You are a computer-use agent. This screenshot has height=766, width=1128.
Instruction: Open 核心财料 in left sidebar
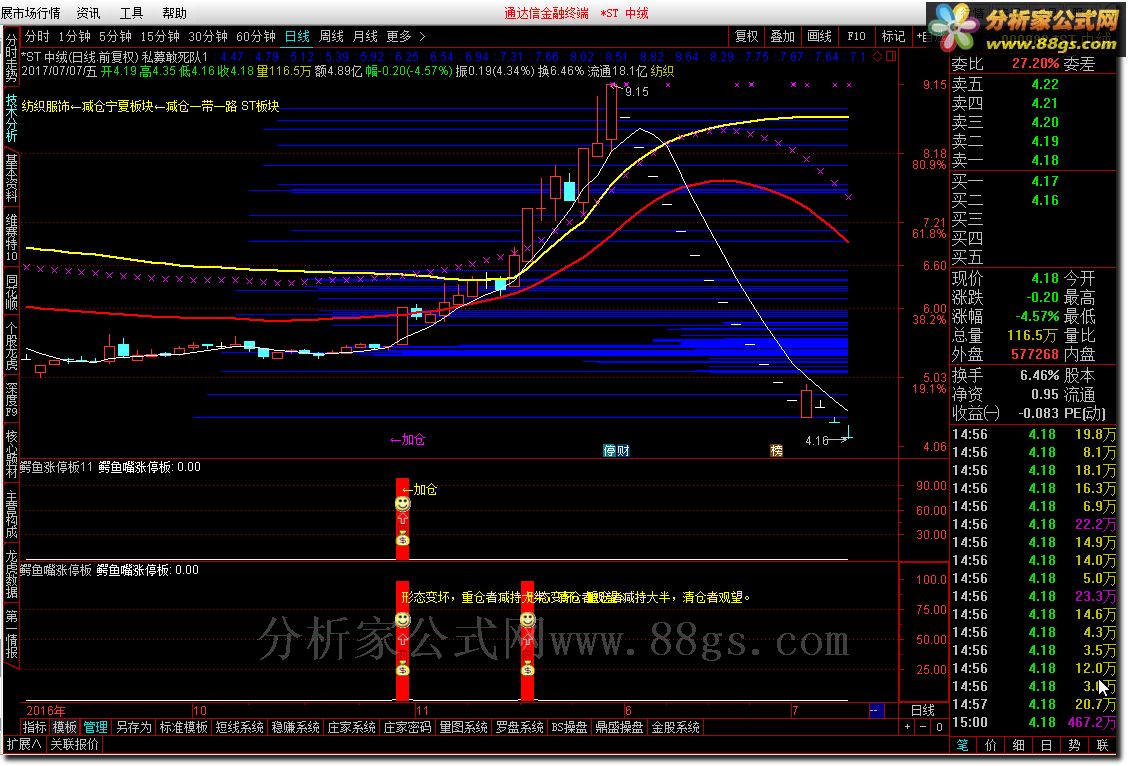pos(11,453)
